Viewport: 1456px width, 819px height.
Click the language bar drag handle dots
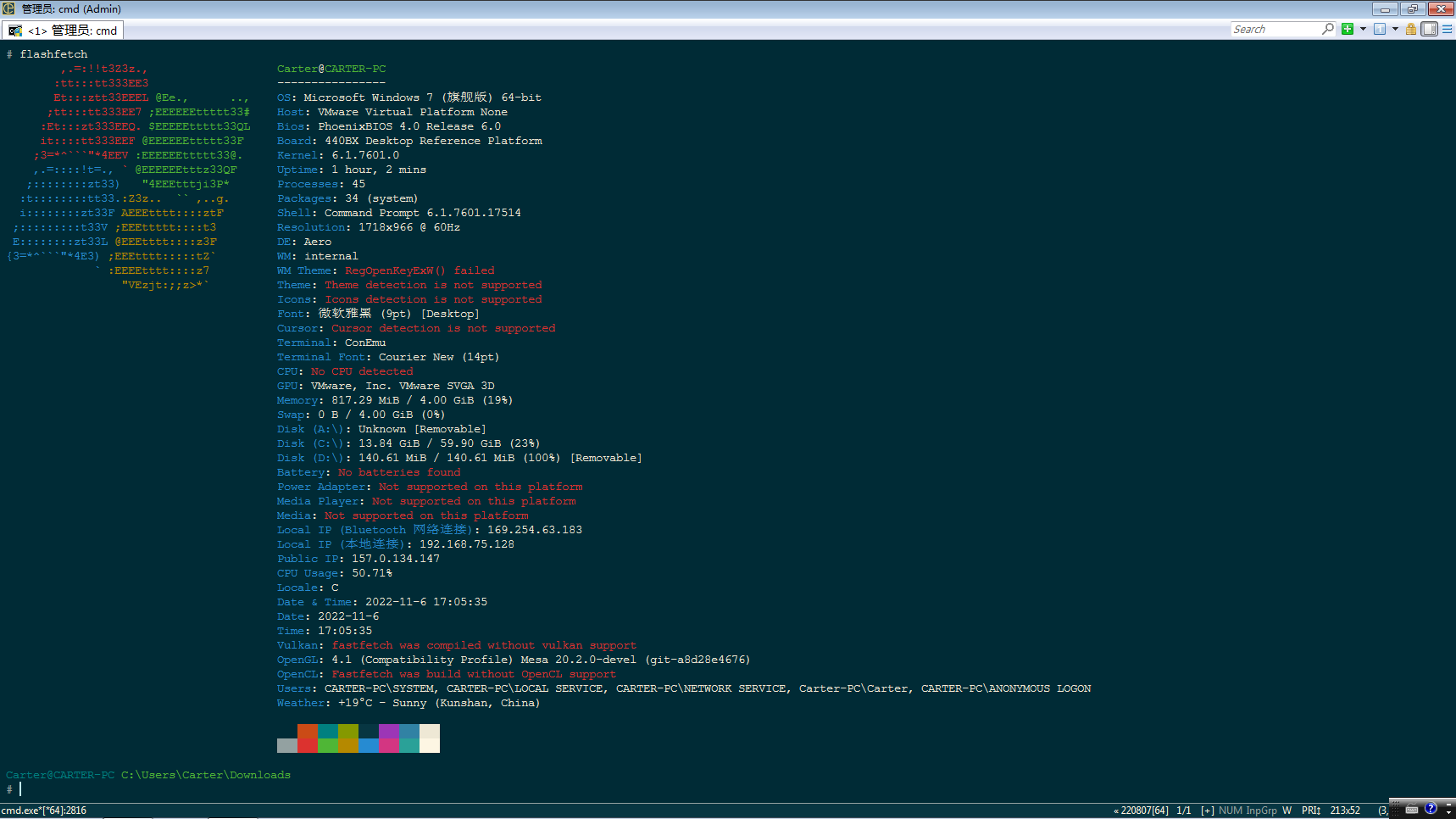coord(1395,809)
